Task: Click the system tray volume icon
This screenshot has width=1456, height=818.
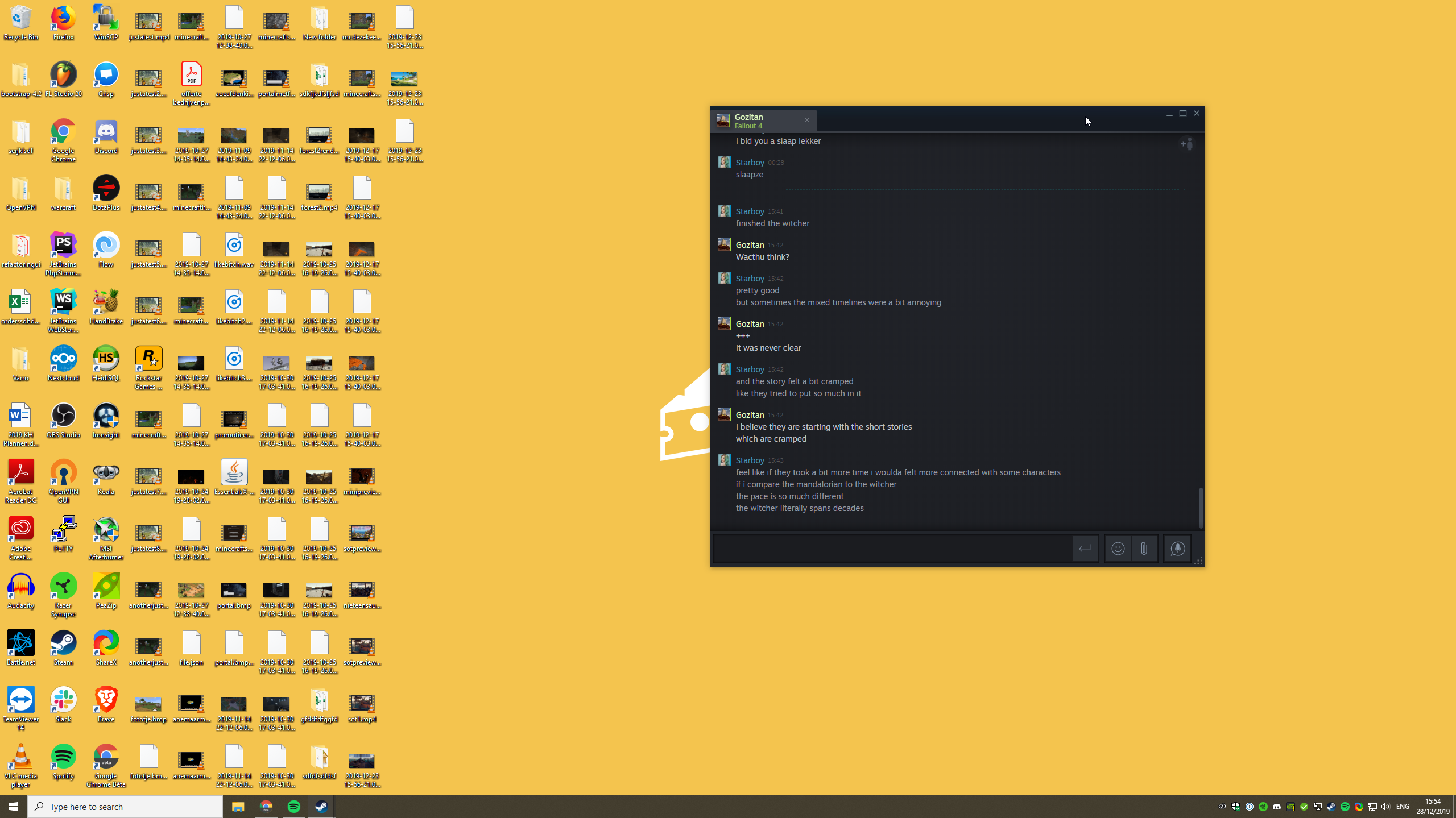Action: point(1385,807)
